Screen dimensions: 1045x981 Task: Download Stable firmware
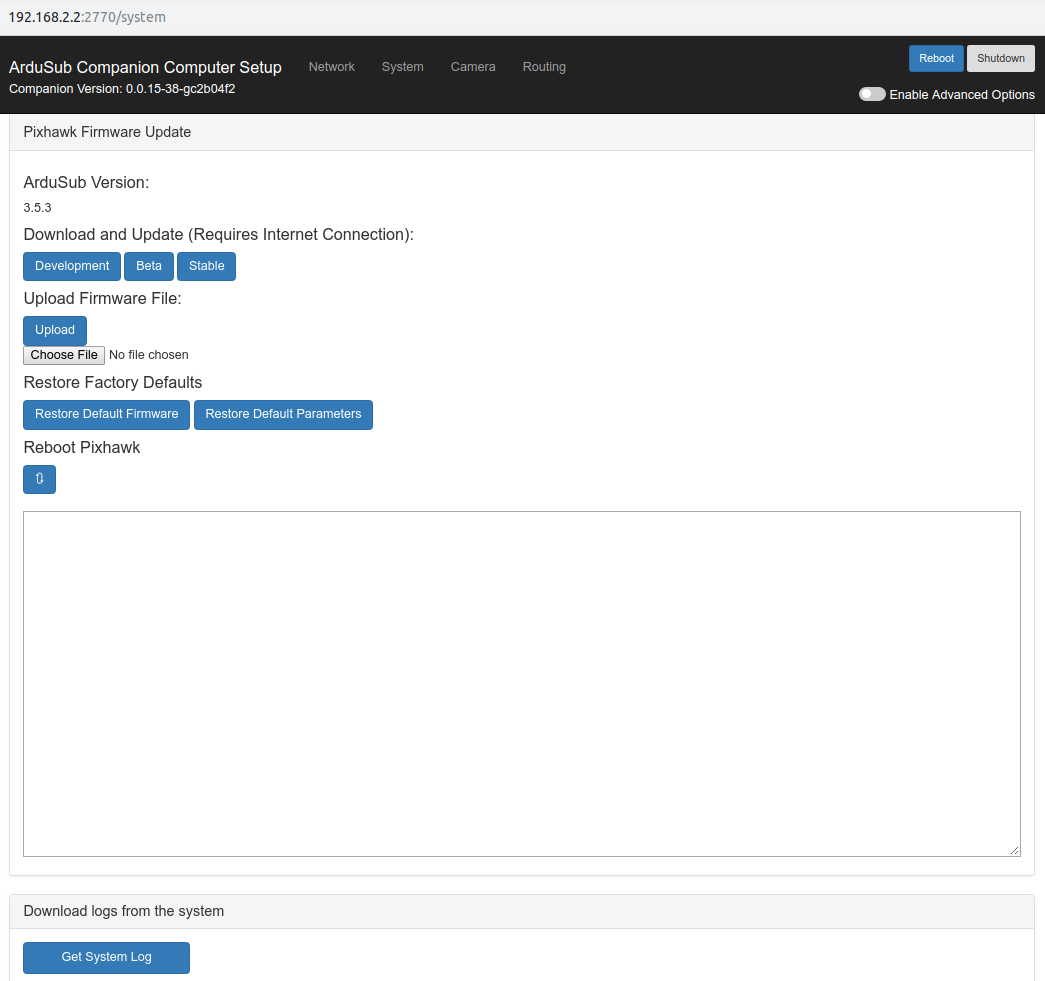tap(206, 266)
